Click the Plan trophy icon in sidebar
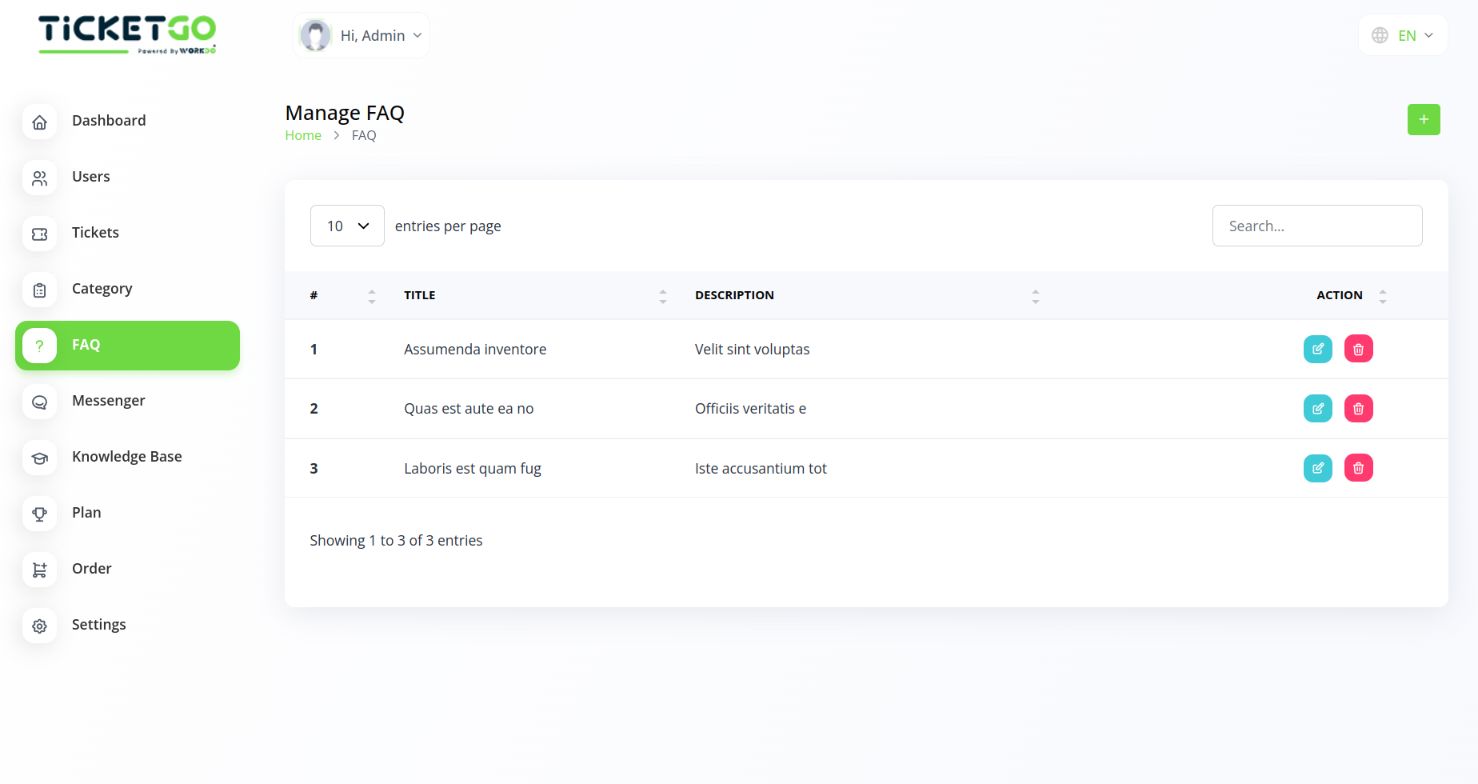This screenshot has width=1478, height=784. click(x=39, y=514)
